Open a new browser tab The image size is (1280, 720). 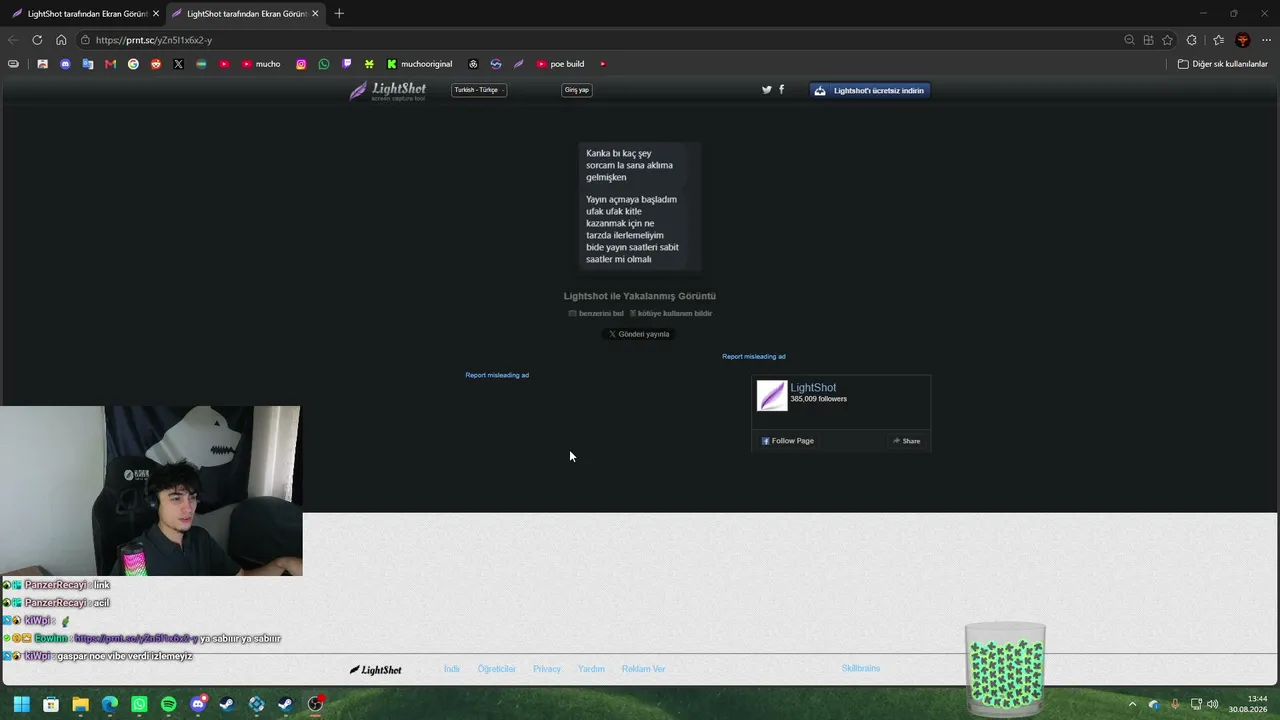[x=339, y=14]
